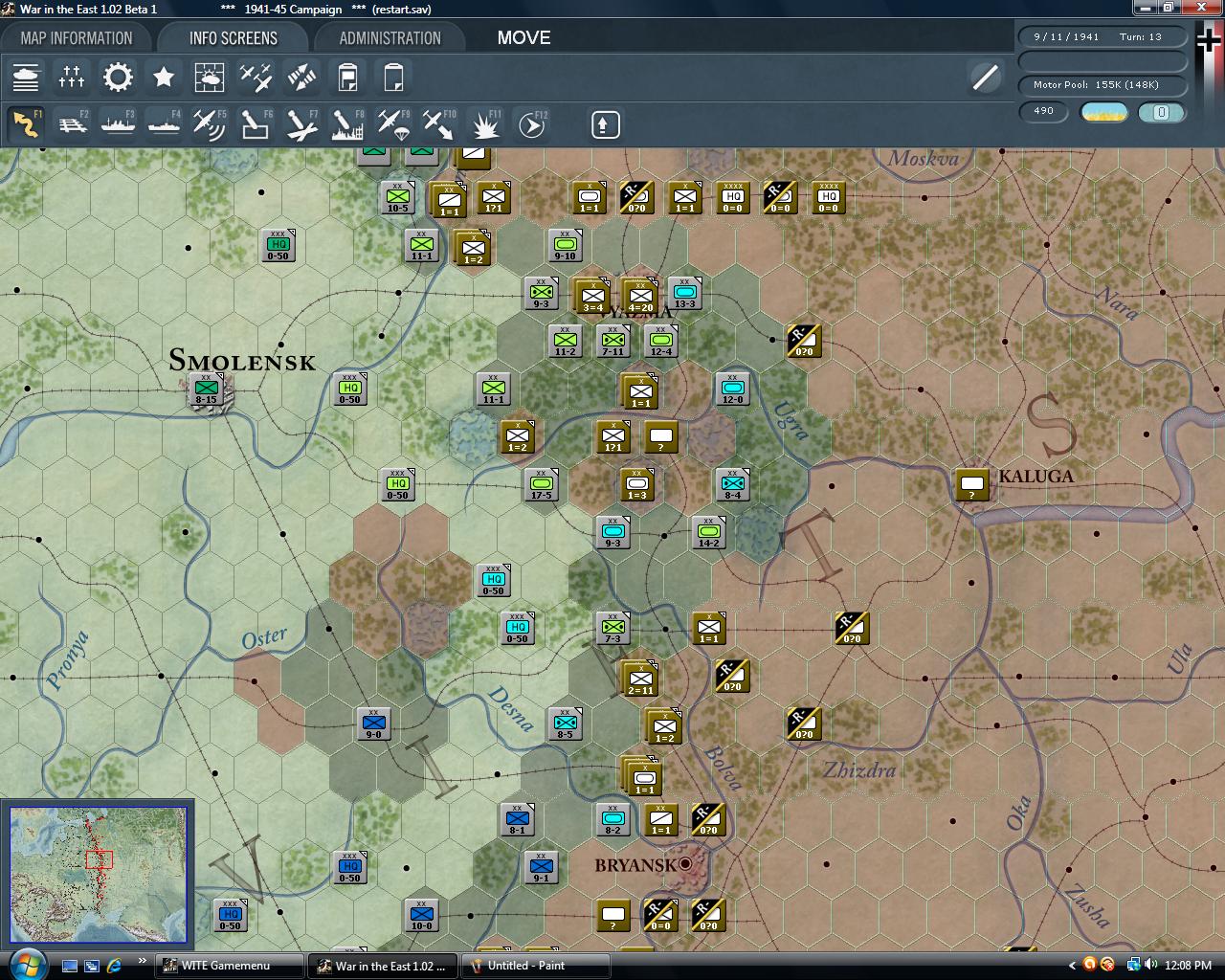Image resolution: width=1225 pixels, height=980 pixels.
Task: Open the losses screen with crosses icon
Action: pyautogui.click(x=72, y=78)
